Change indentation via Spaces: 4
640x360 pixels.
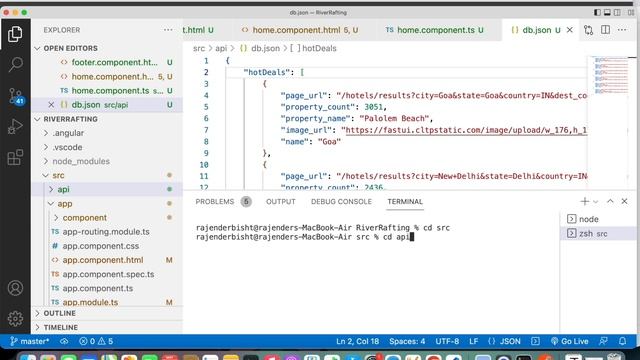coord(407,341)
